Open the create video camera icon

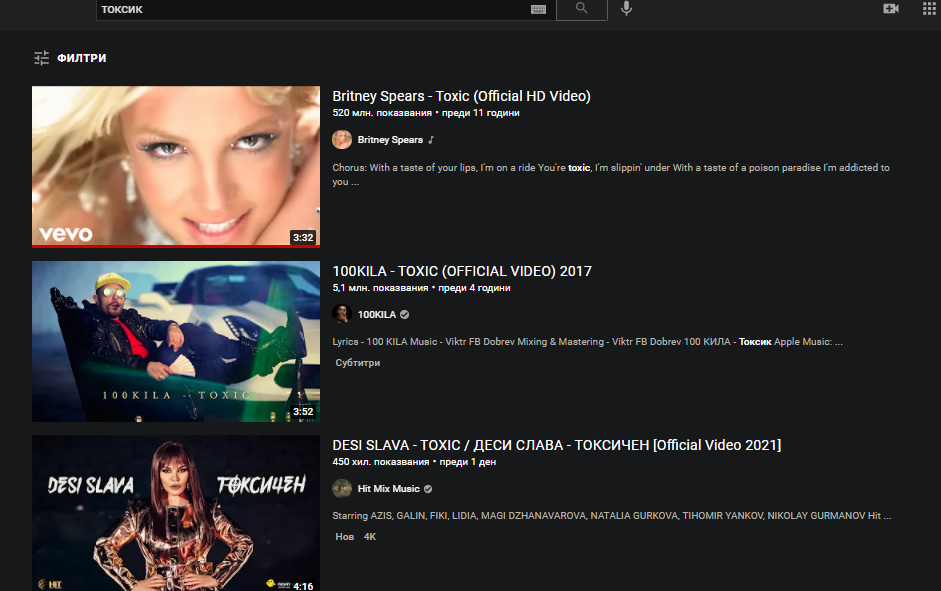pos(891,8)
